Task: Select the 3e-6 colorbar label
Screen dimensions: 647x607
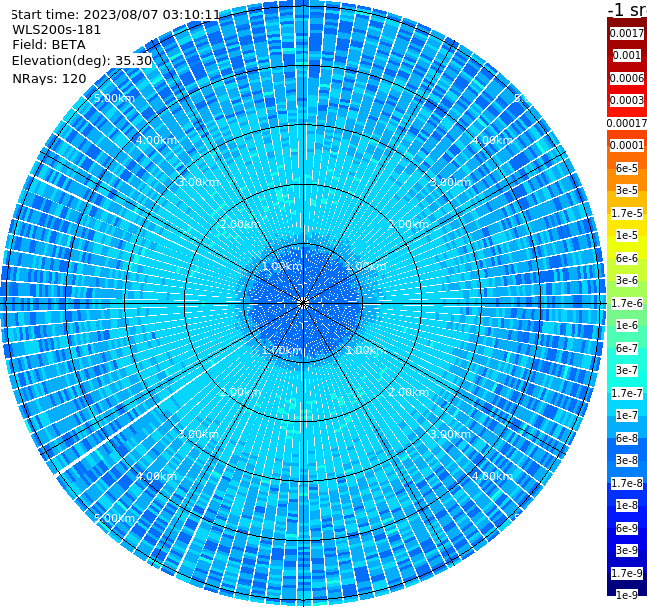Action: [627, 280]
